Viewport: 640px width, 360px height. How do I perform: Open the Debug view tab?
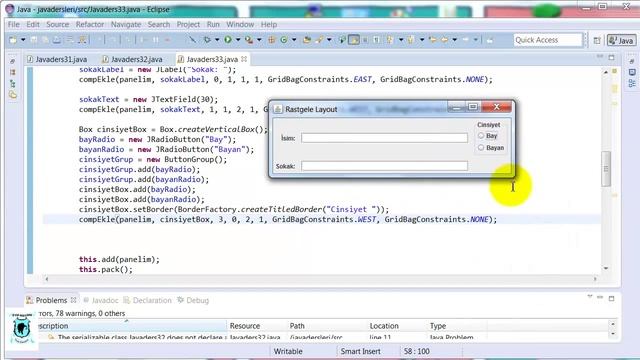pos(193,300)
